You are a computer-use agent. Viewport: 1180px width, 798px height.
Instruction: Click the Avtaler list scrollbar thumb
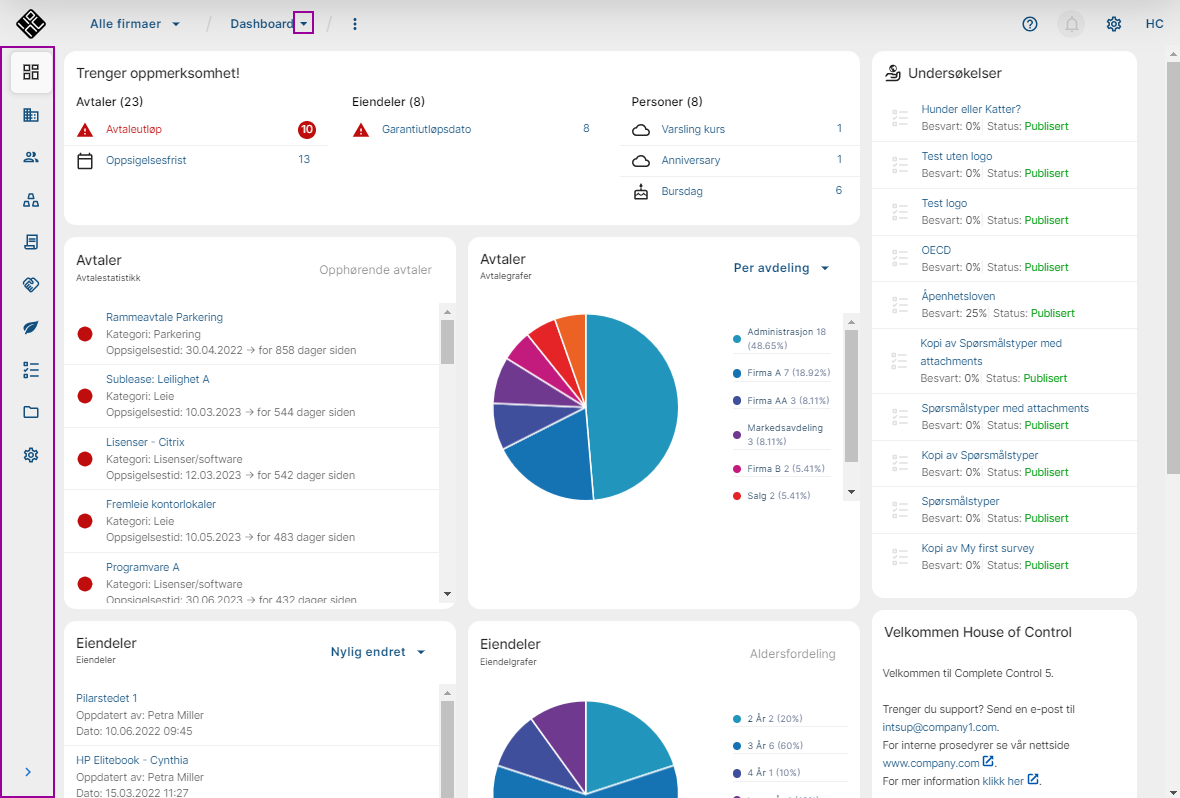[448, 342]
